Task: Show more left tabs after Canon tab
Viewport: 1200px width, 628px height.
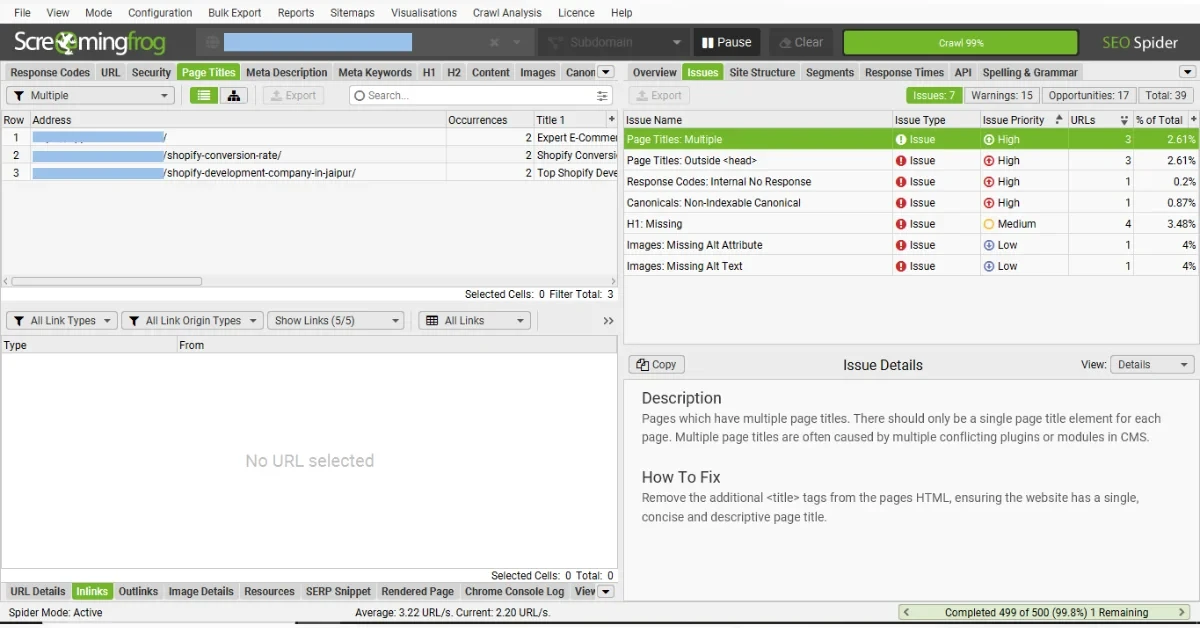Action: [605, 72]
